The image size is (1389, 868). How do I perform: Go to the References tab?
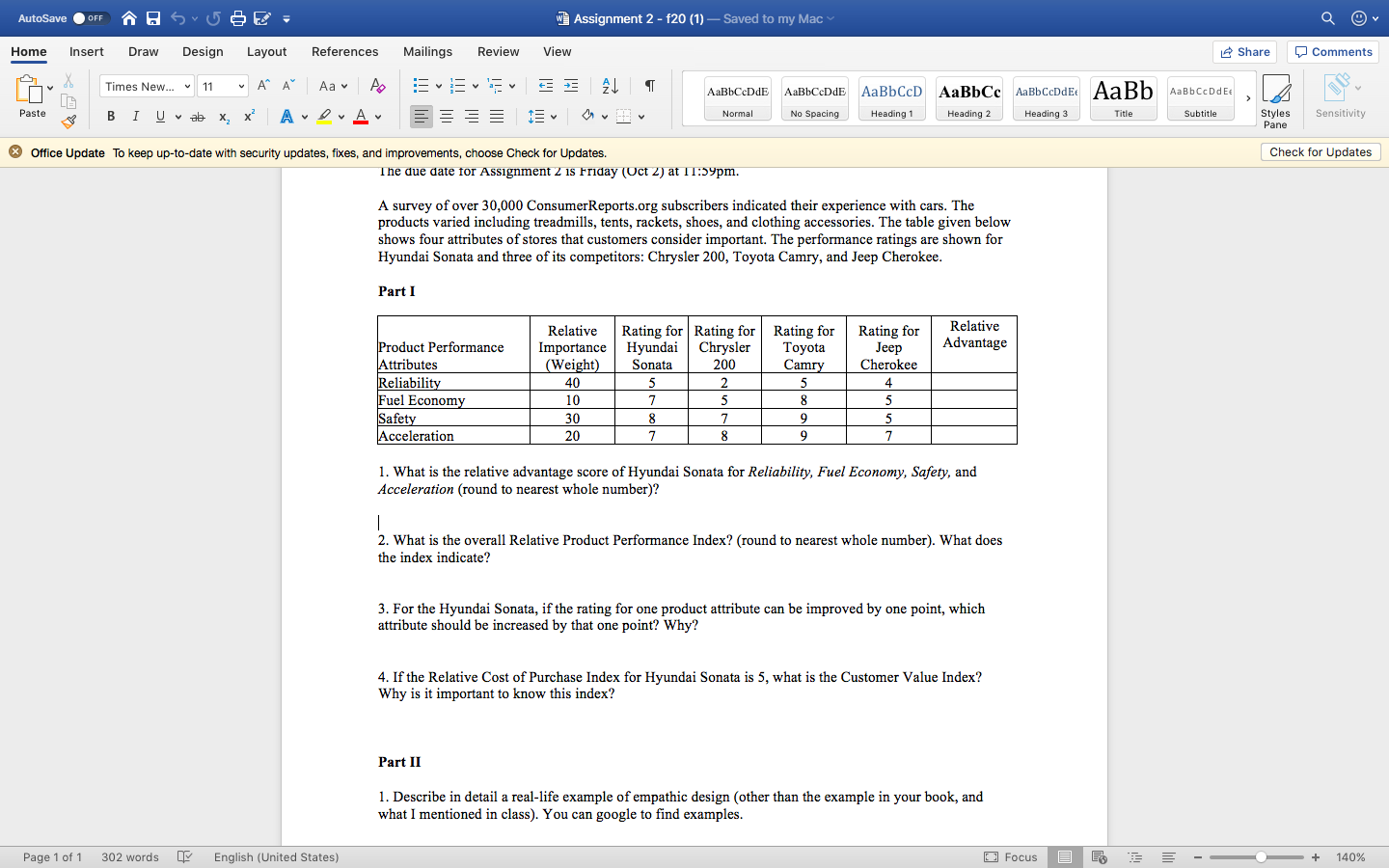(344, 52)
